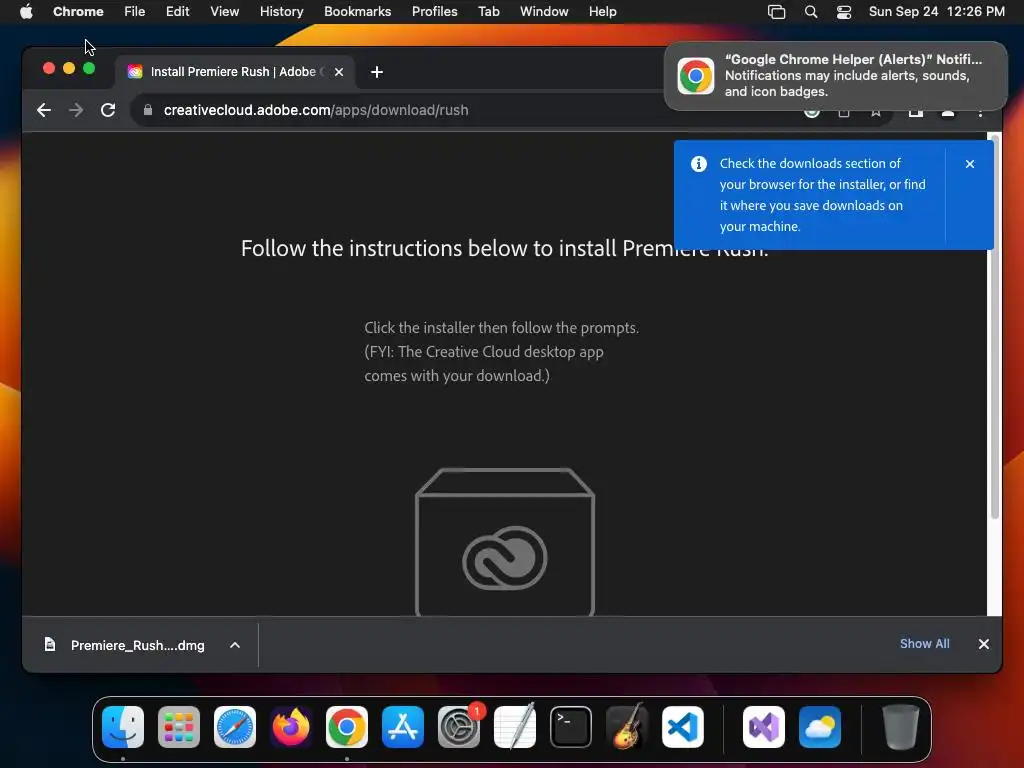
Task: Click Show All downloads link
Action: tap(924, 644)
